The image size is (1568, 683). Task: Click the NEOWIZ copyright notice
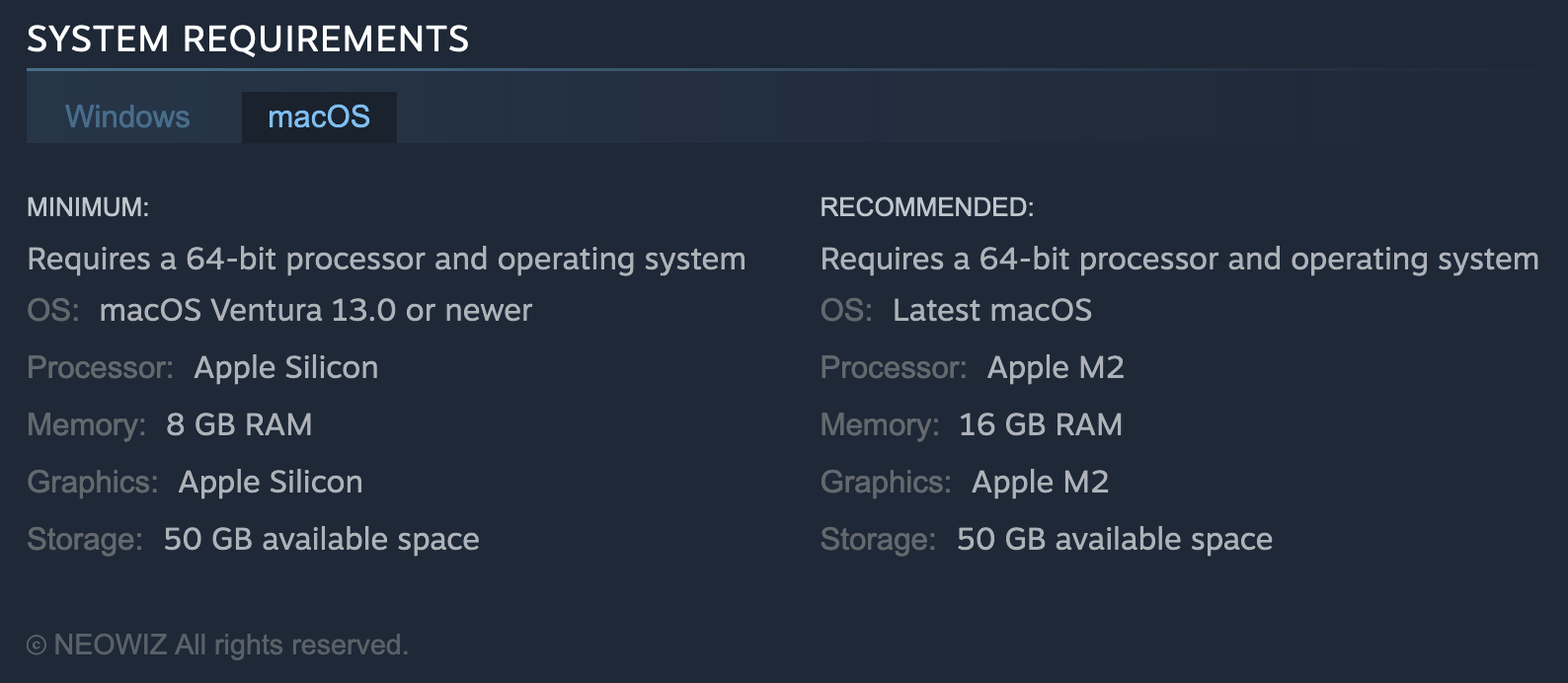(217, 645)
